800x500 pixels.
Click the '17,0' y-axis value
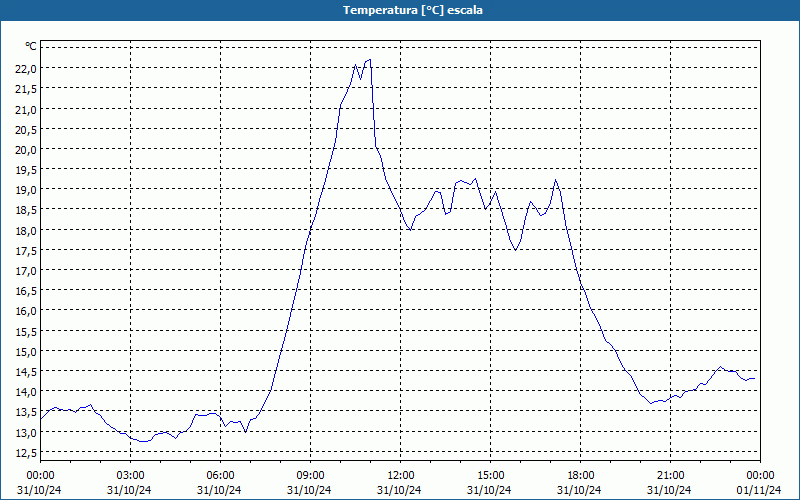click(26, 270)
